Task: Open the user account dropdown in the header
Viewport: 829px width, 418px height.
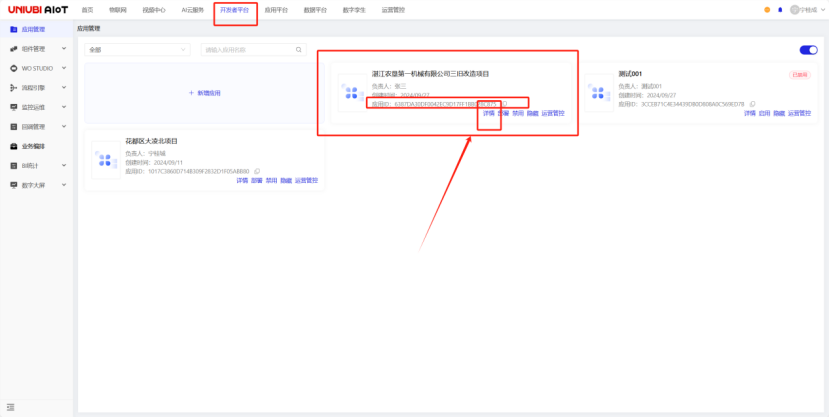Action: click(x=805, y=9)
